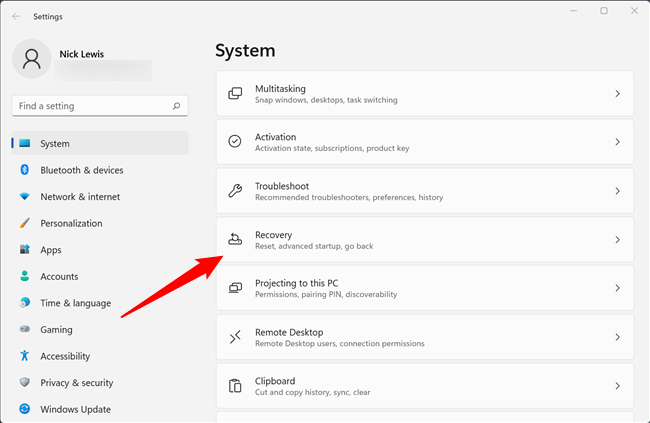Click the Remote Desktop icon

pos(235,337)
